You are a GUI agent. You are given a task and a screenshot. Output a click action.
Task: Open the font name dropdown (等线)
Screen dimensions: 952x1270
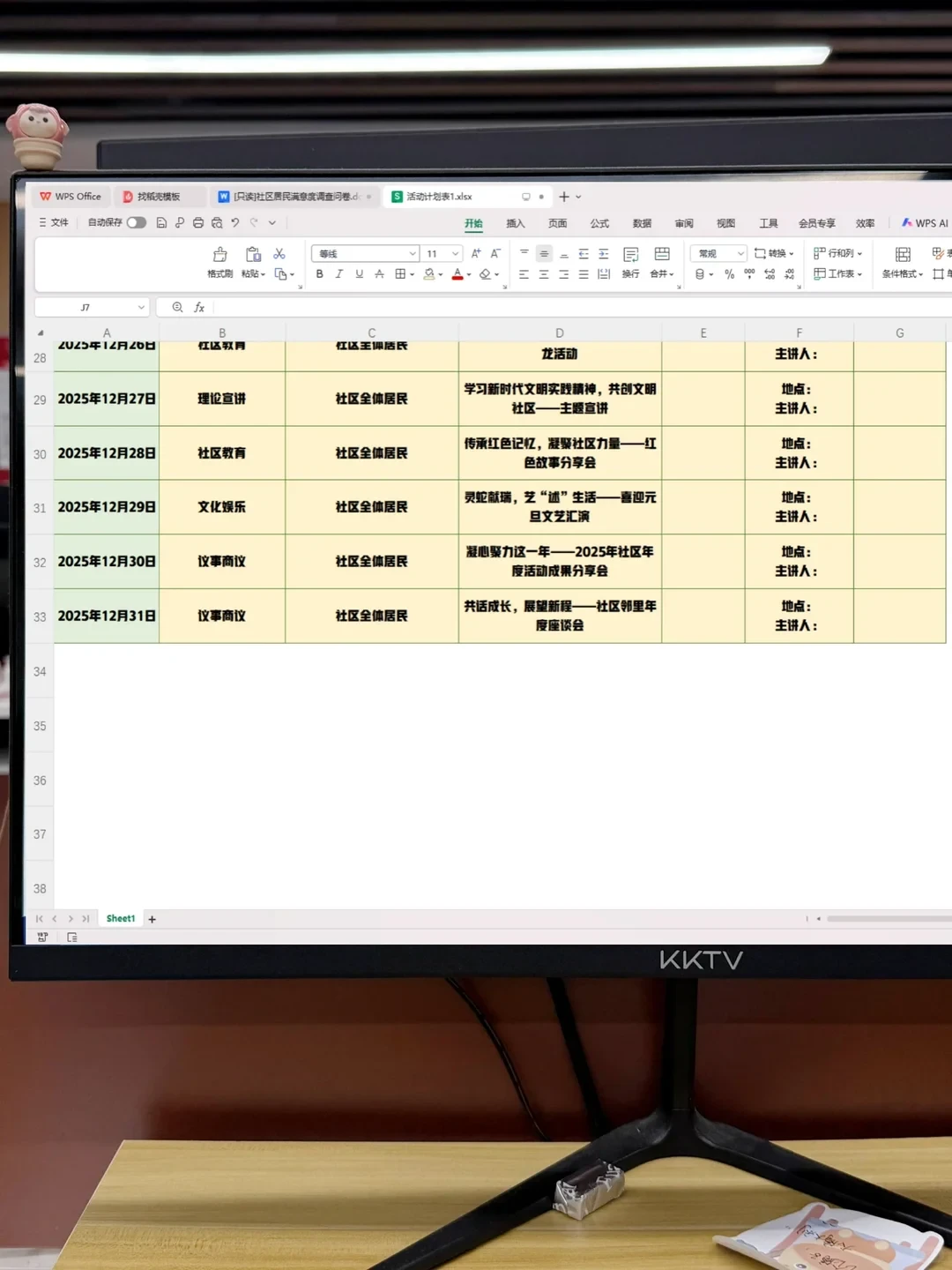tap(413, 254)
